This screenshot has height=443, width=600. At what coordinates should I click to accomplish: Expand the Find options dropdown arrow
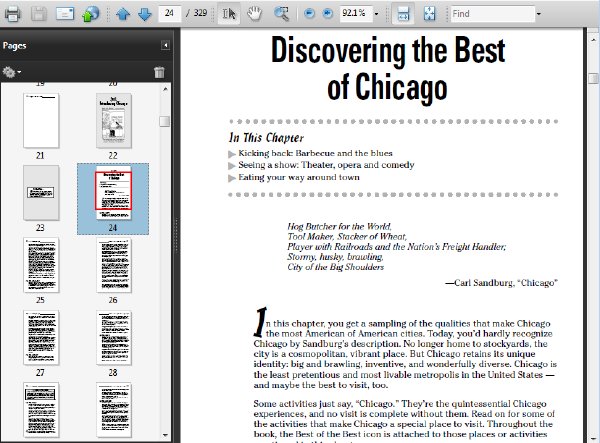pyautogui.click(x=538, y=14)
